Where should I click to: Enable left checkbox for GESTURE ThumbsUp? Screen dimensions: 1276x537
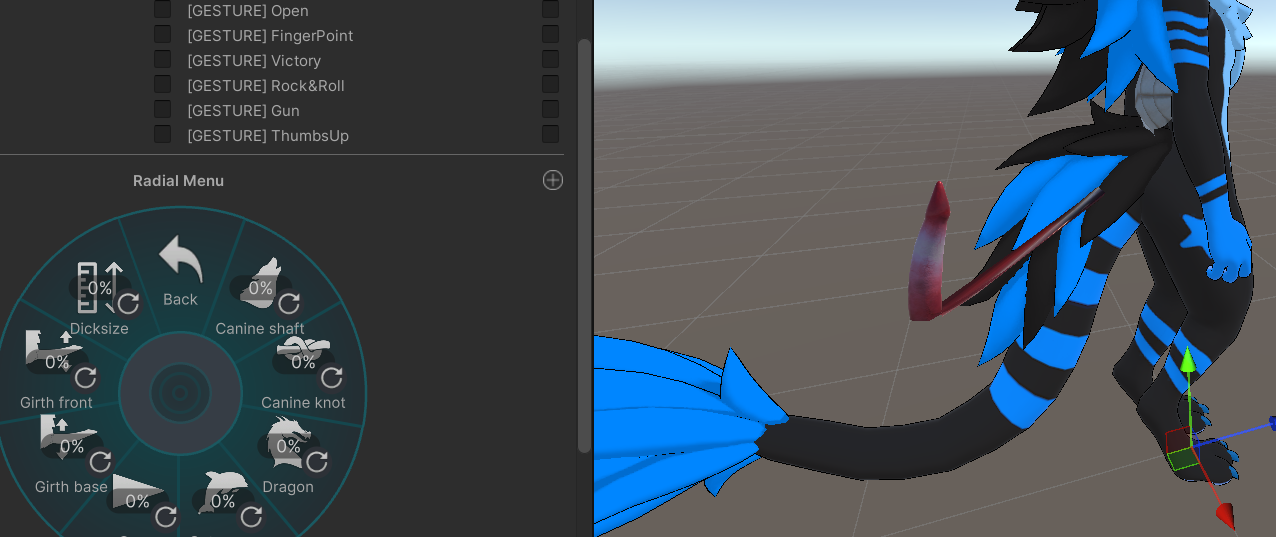(x=162, y=135)
